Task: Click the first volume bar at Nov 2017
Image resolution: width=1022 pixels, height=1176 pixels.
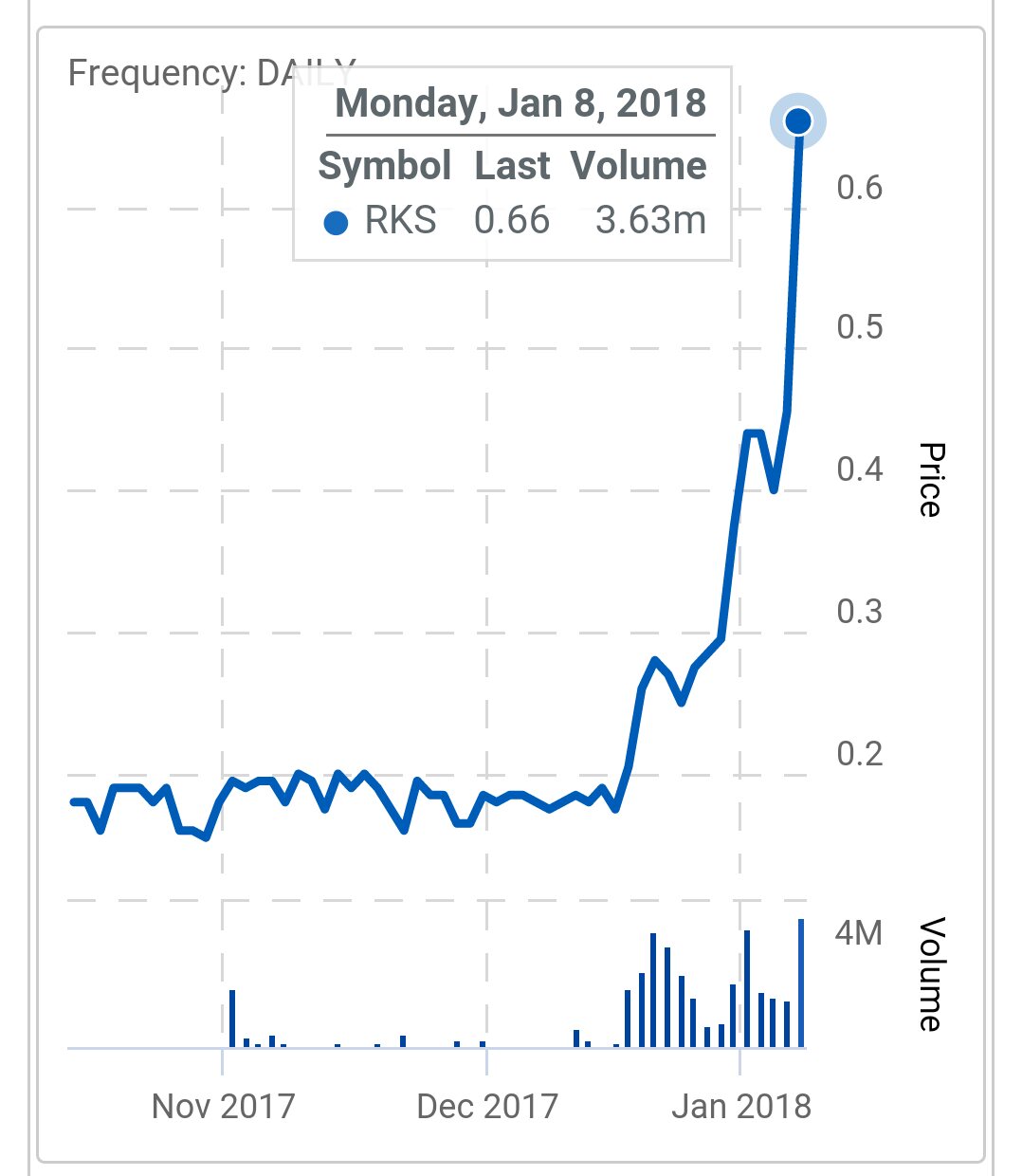Action: pos(232,1019)
